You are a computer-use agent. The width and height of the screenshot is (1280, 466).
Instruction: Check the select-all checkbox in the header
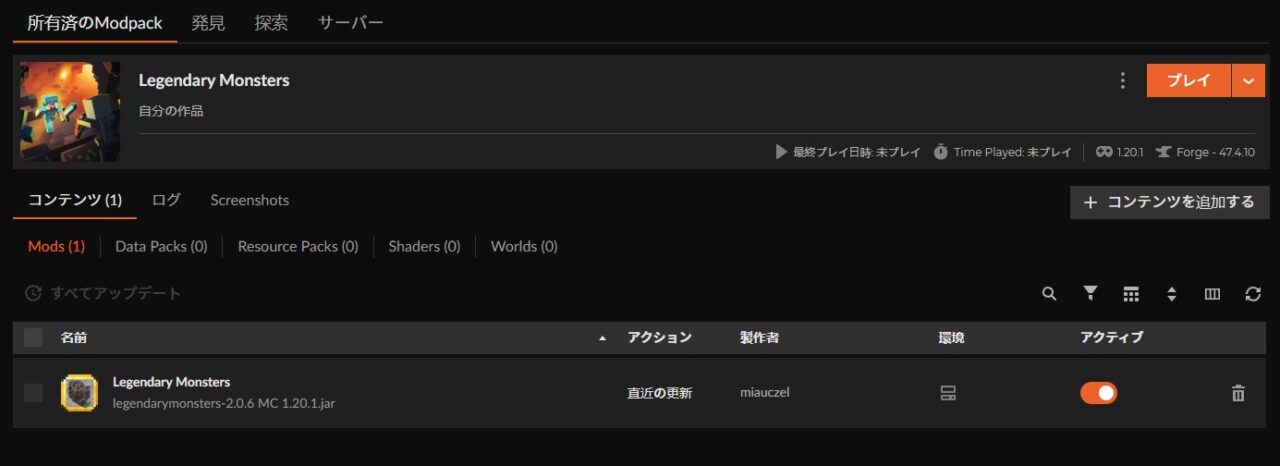pyautogui.click(x=33, y=337)
